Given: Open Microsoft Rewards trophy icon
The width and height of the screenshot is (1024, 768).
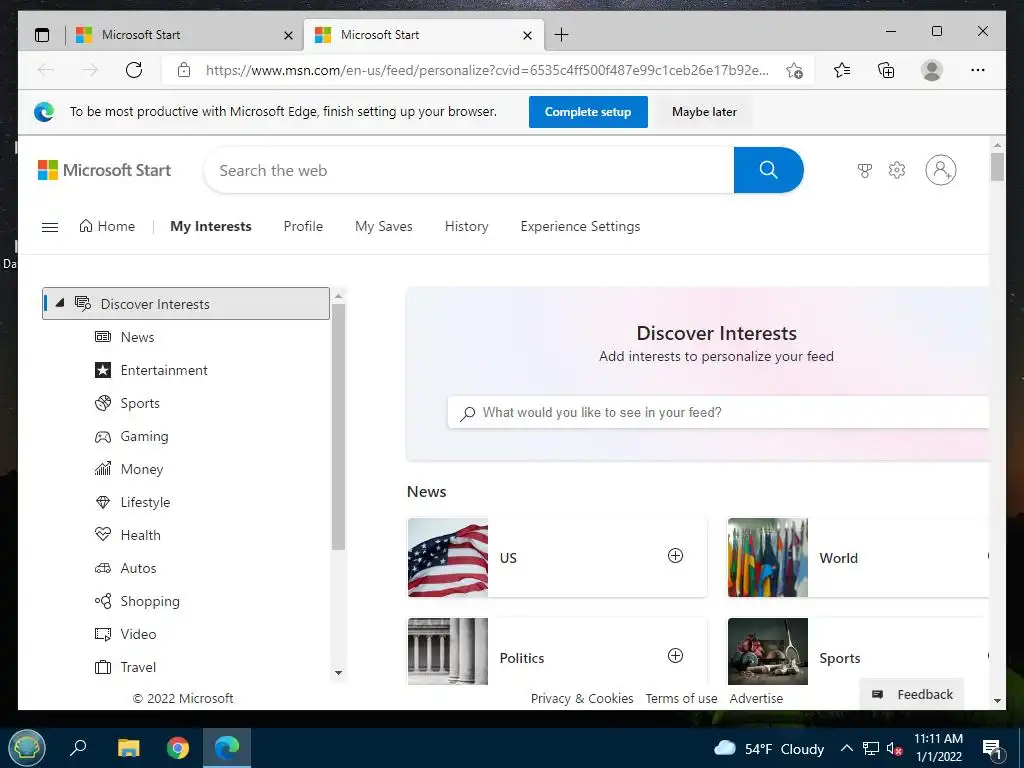Looking at the screenshot, I should [865, 170].
